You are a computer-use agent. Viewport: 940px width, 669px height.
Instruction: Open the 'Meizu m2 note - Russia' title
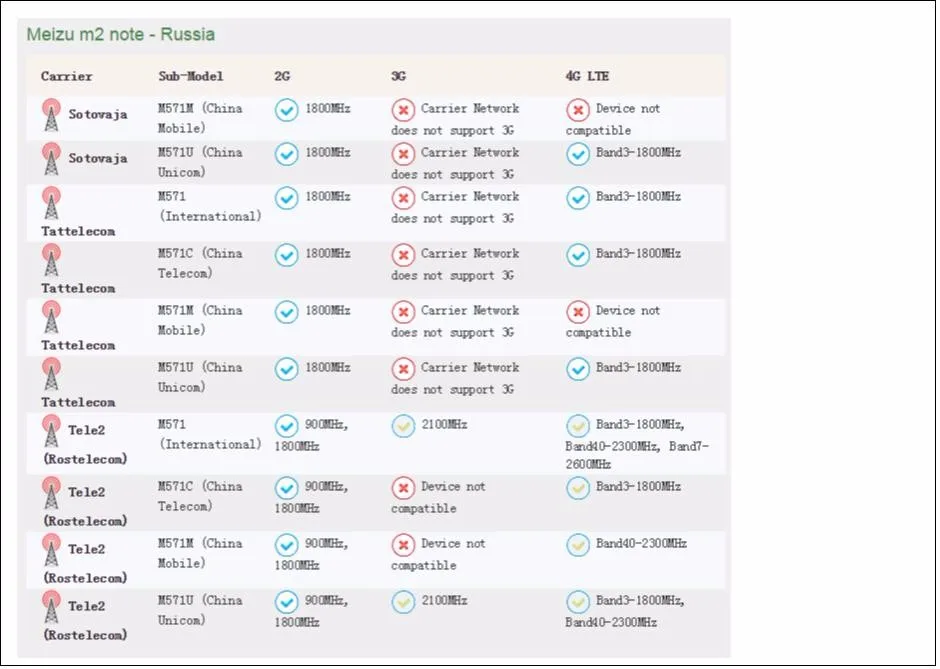tap(120, 34)
